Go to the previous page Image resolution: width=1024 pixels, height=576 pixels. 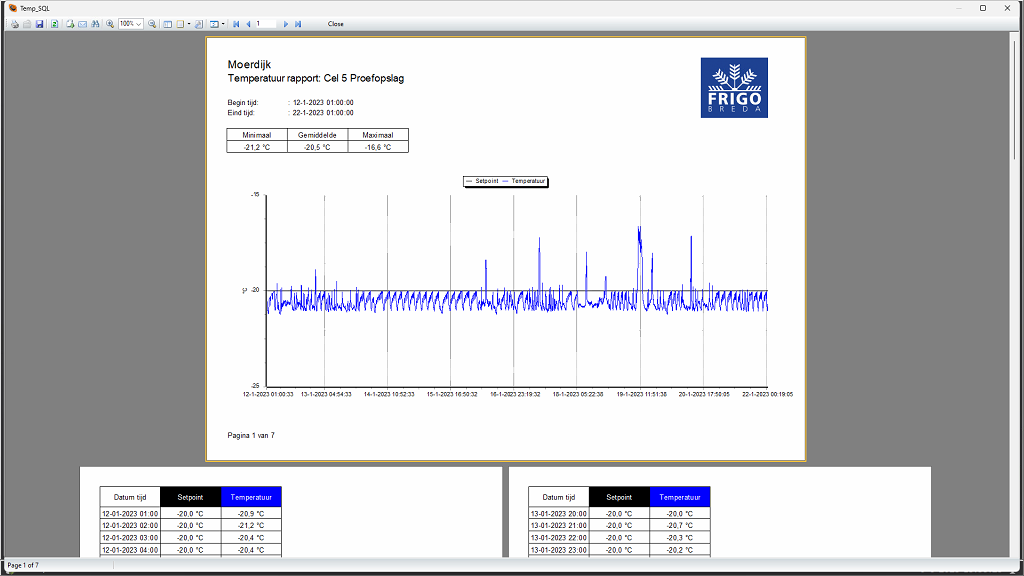(x=248, y=24)
